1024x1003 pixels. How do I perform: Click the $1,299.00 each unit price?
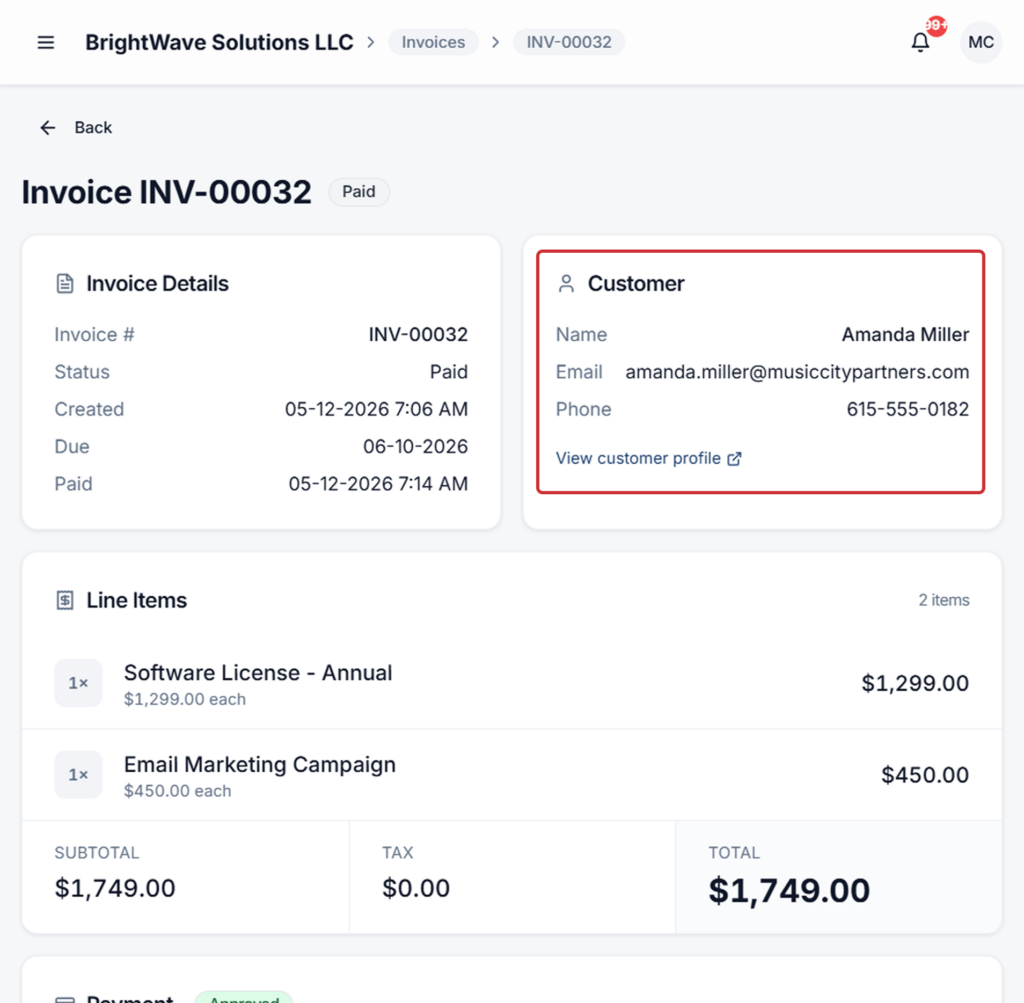pyautogui.click(x=185, y=699)
